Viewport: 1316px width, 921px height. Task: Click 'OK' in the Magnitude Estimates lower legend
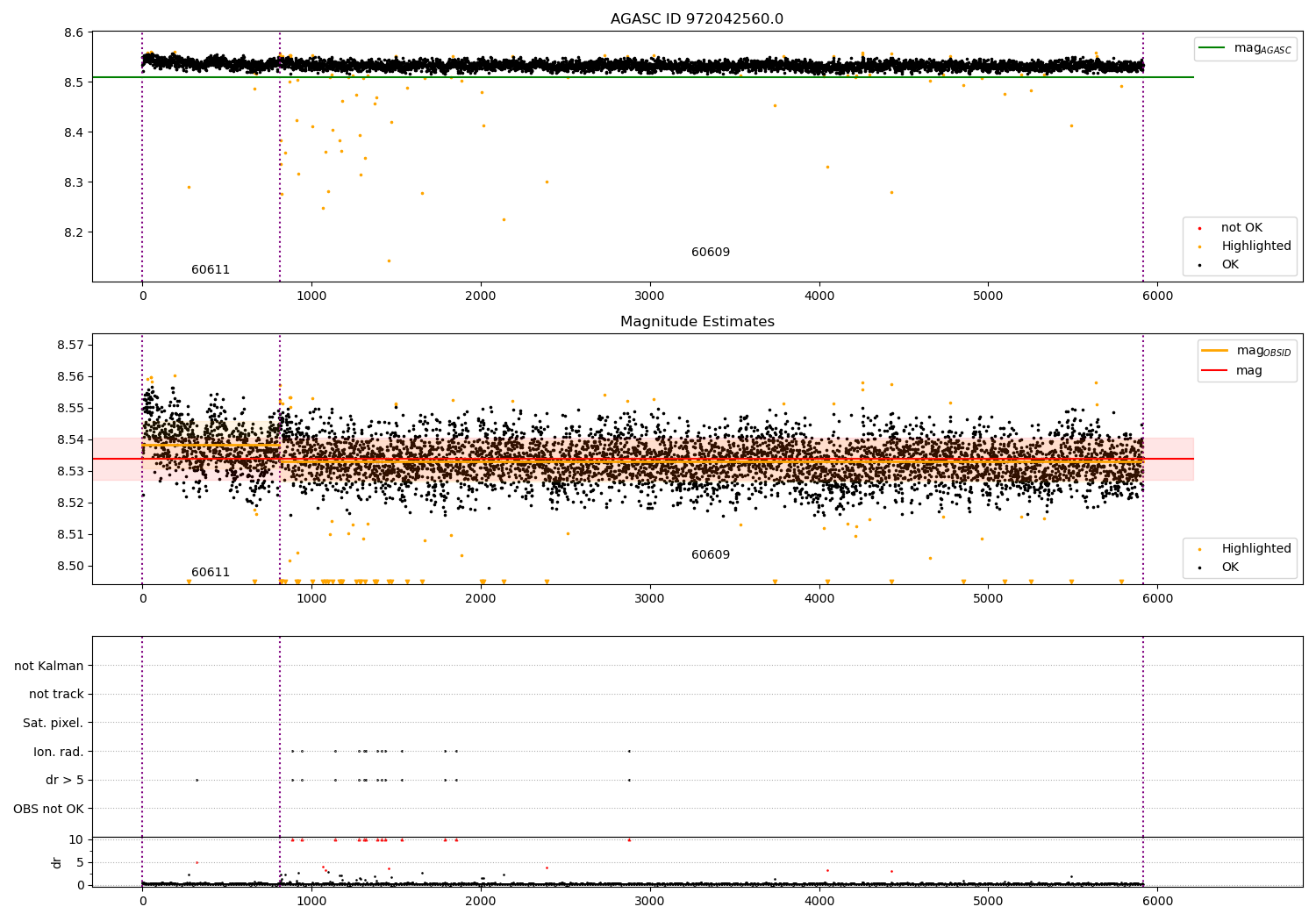click(1230, 568)
